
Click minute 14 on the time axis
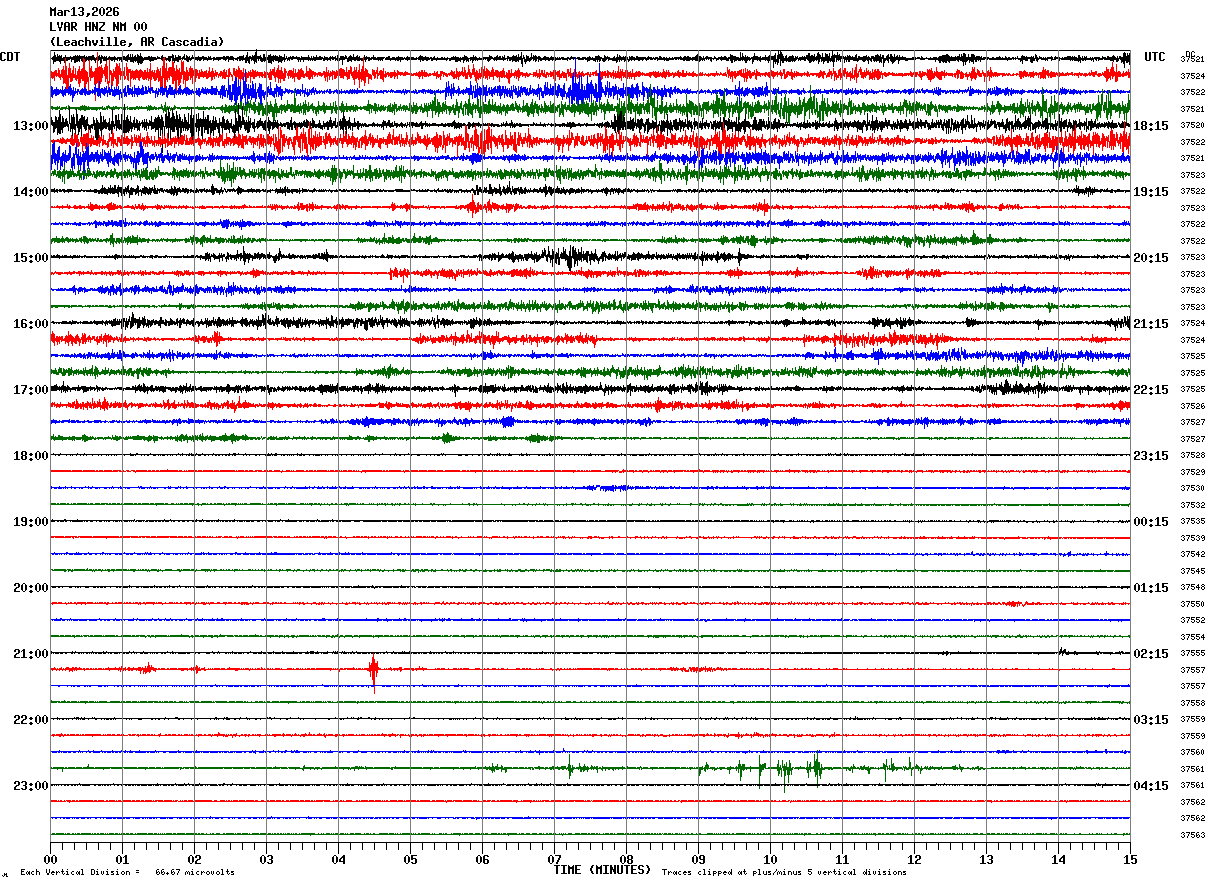(1058, 860)
